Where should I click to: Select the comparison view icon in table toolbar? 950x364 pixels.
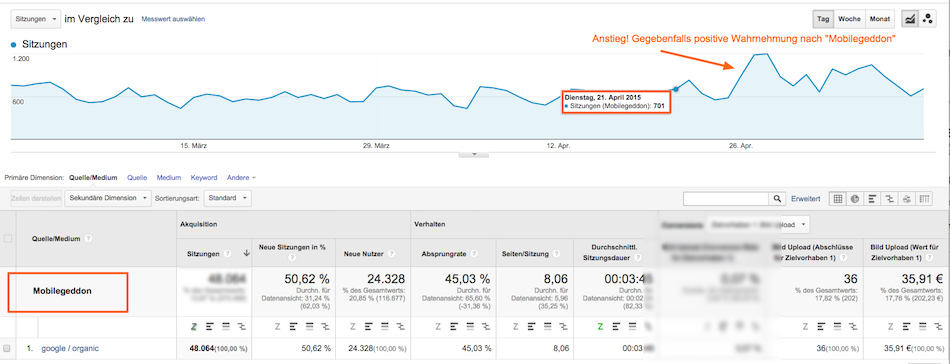889,199
